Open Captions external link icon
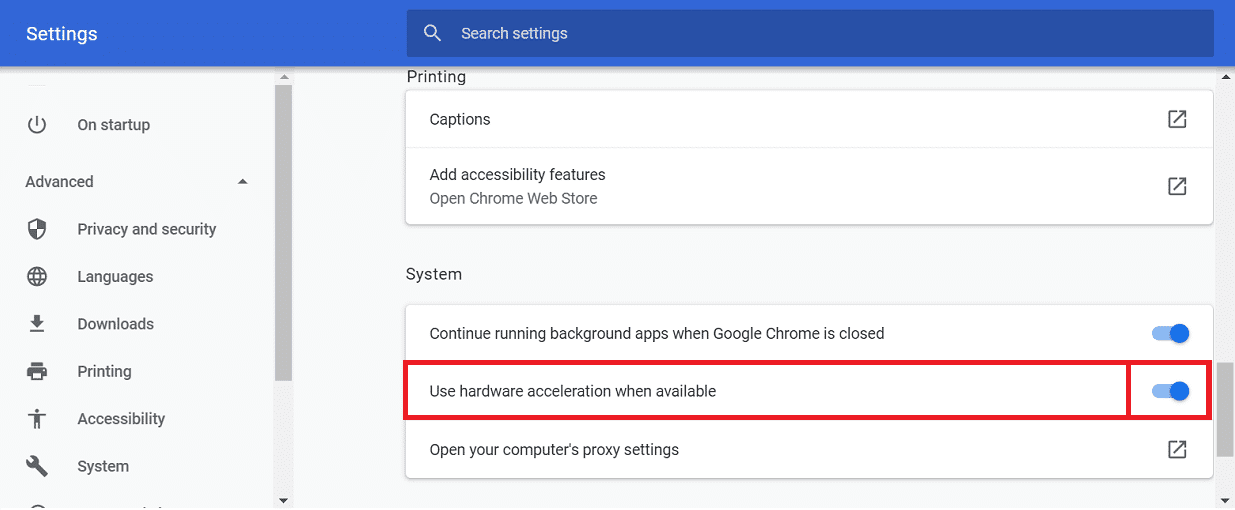Screen dimensions: 1235x510 tap(1177, 119)
